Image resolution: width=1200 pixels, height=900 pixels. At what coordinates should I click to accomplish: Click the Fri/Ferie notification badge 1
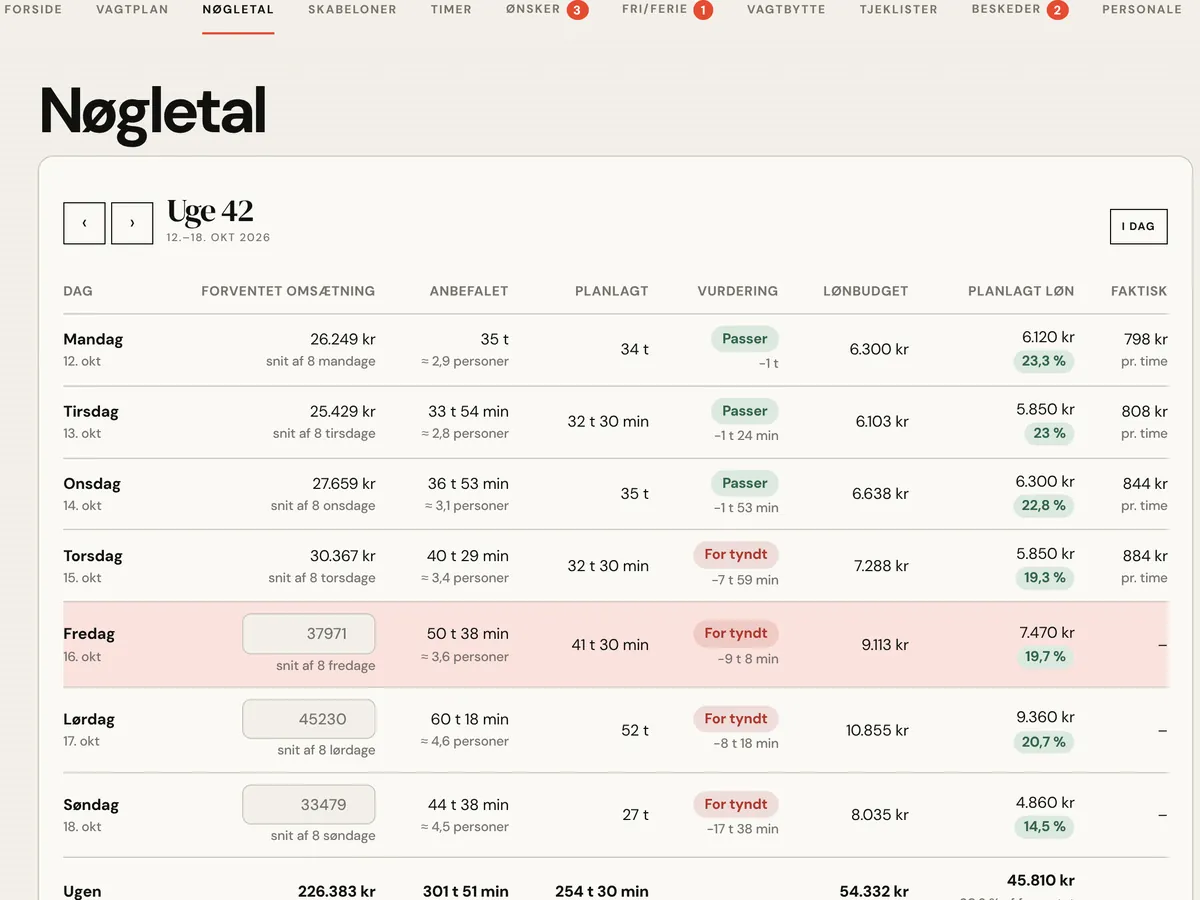pos(703,10)
